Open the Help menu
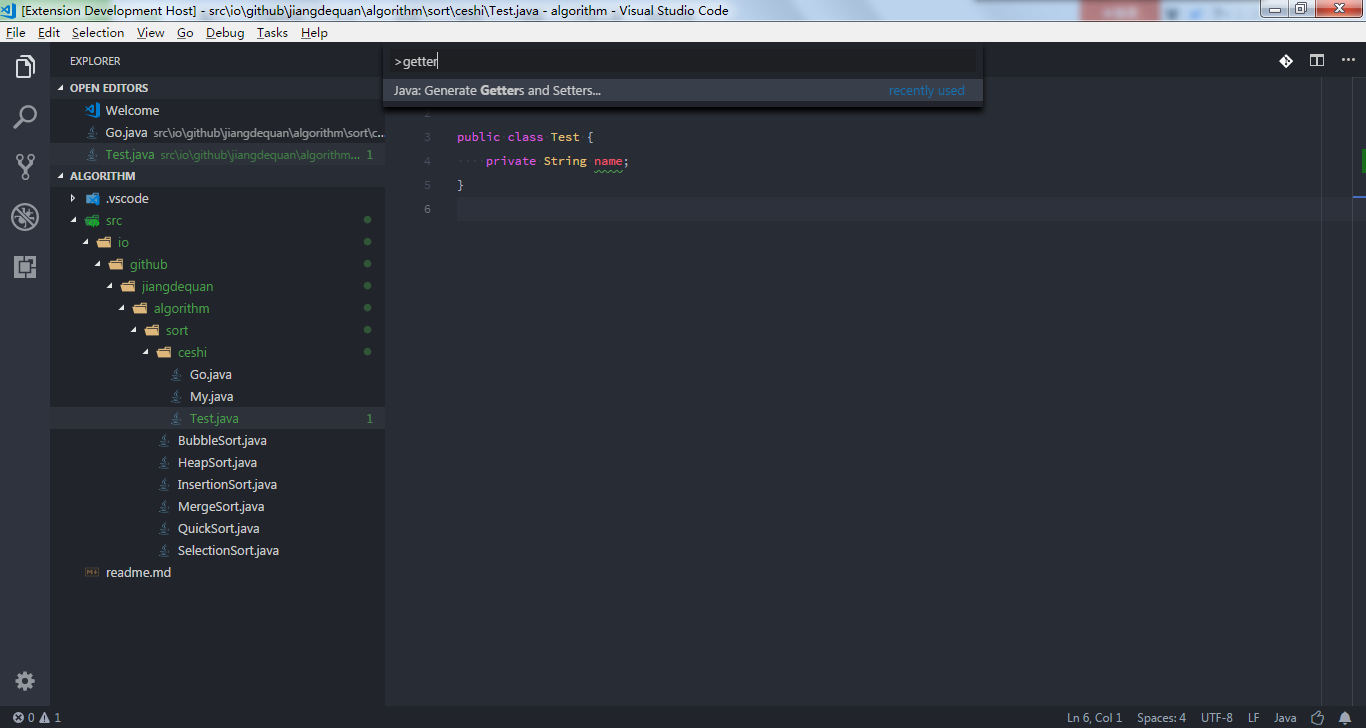Screen dimensions: 1366x728 pyautogui.click(x=314, y=32)
